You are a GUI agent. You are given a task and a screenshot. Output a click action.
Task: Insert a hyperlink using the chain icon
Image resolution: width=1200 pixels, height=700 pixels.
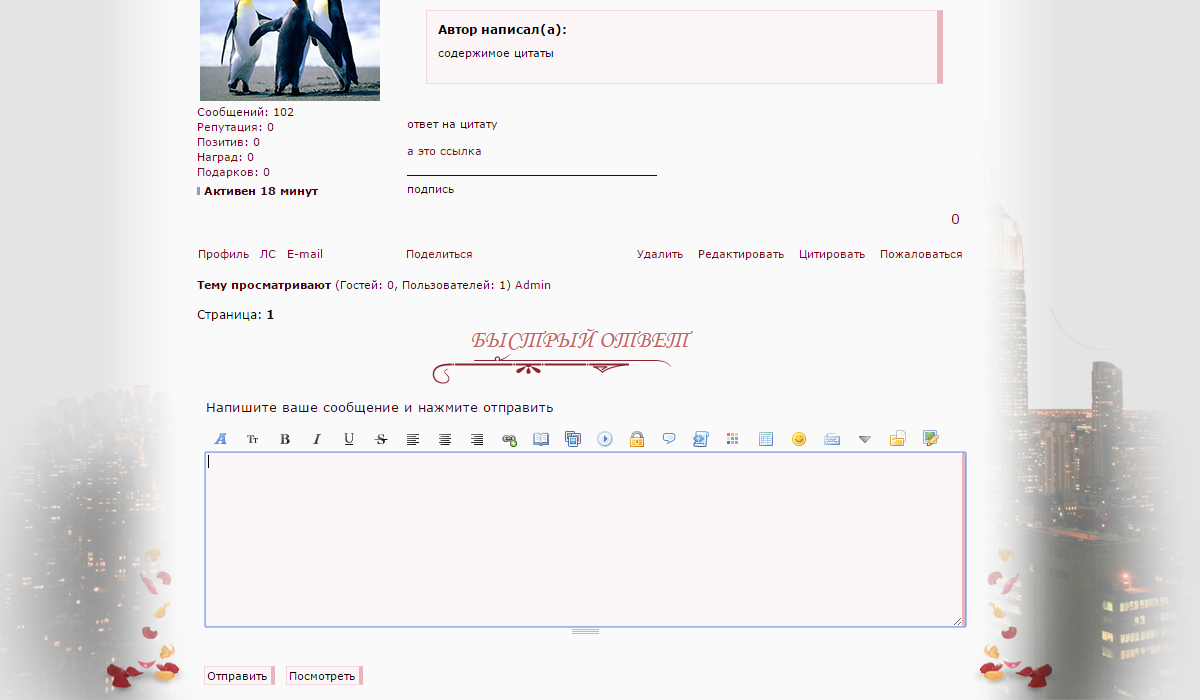(x=509, y=439)
